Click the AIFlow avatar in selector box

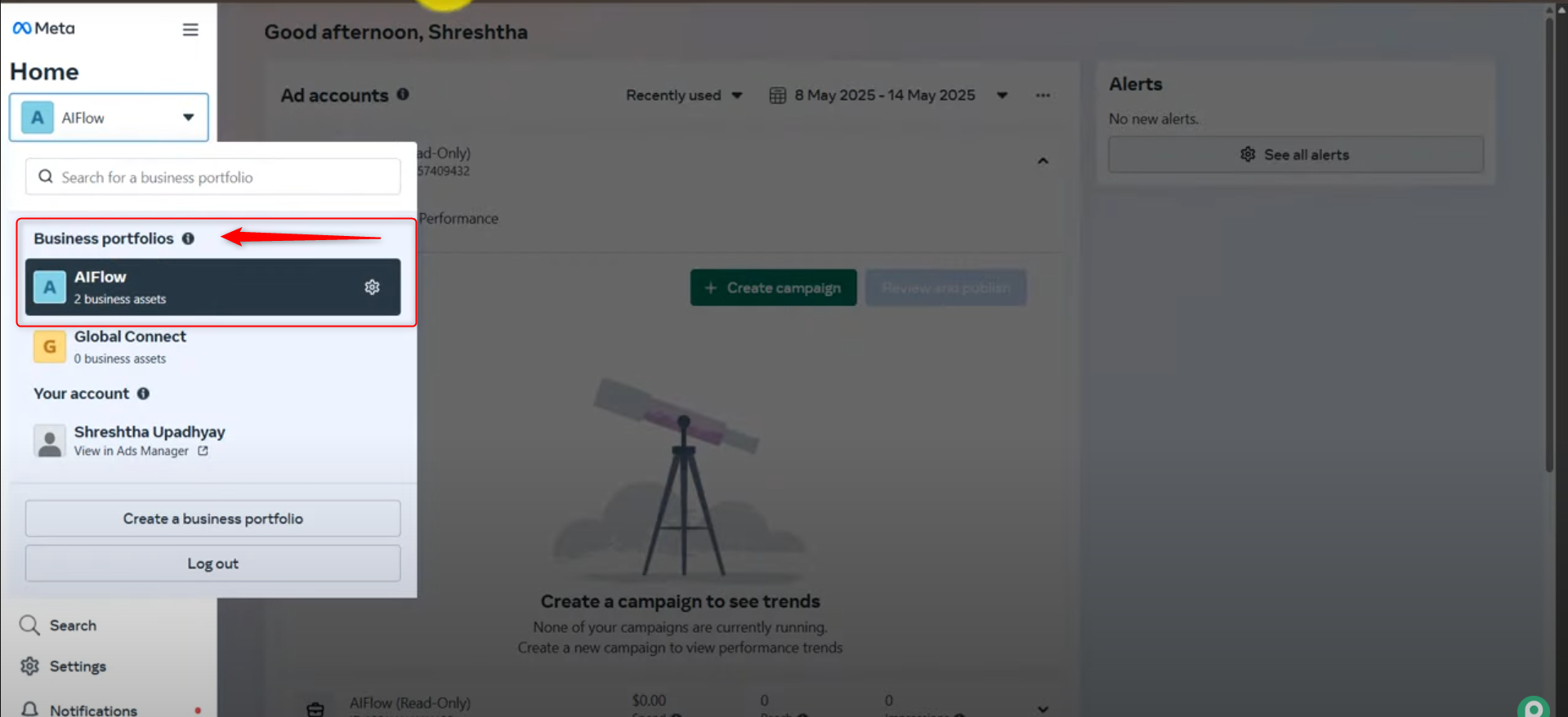(x=38, y=118)
